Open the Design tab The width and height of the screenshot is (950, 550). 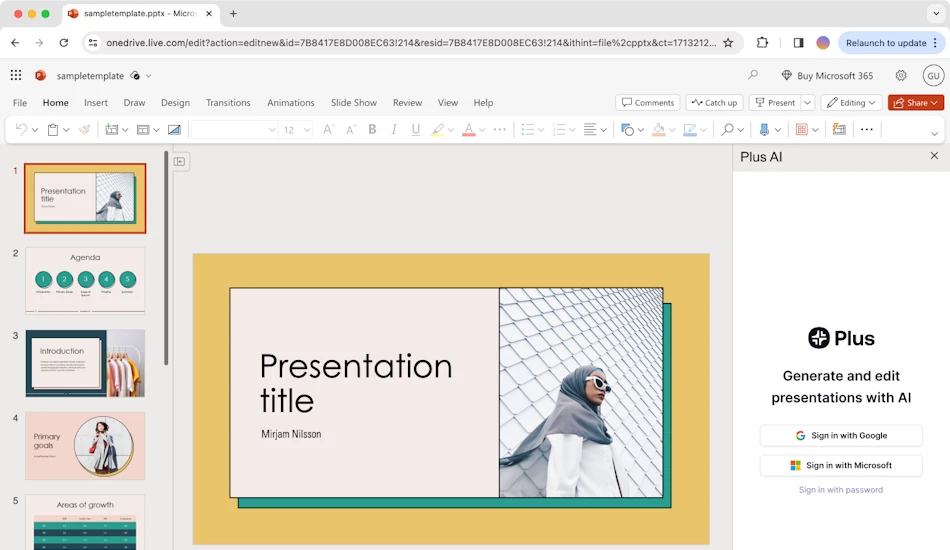[x=175, y=102]
